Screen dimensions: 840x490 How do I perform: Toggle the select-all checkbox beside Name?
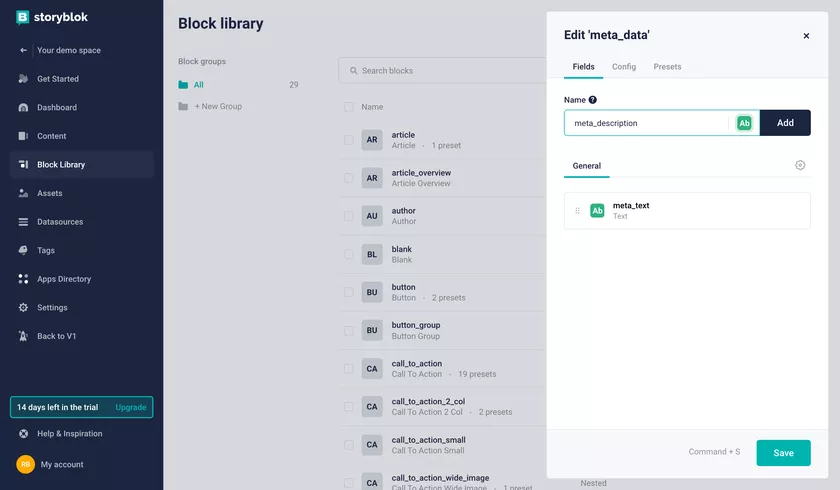coord(349,107)
